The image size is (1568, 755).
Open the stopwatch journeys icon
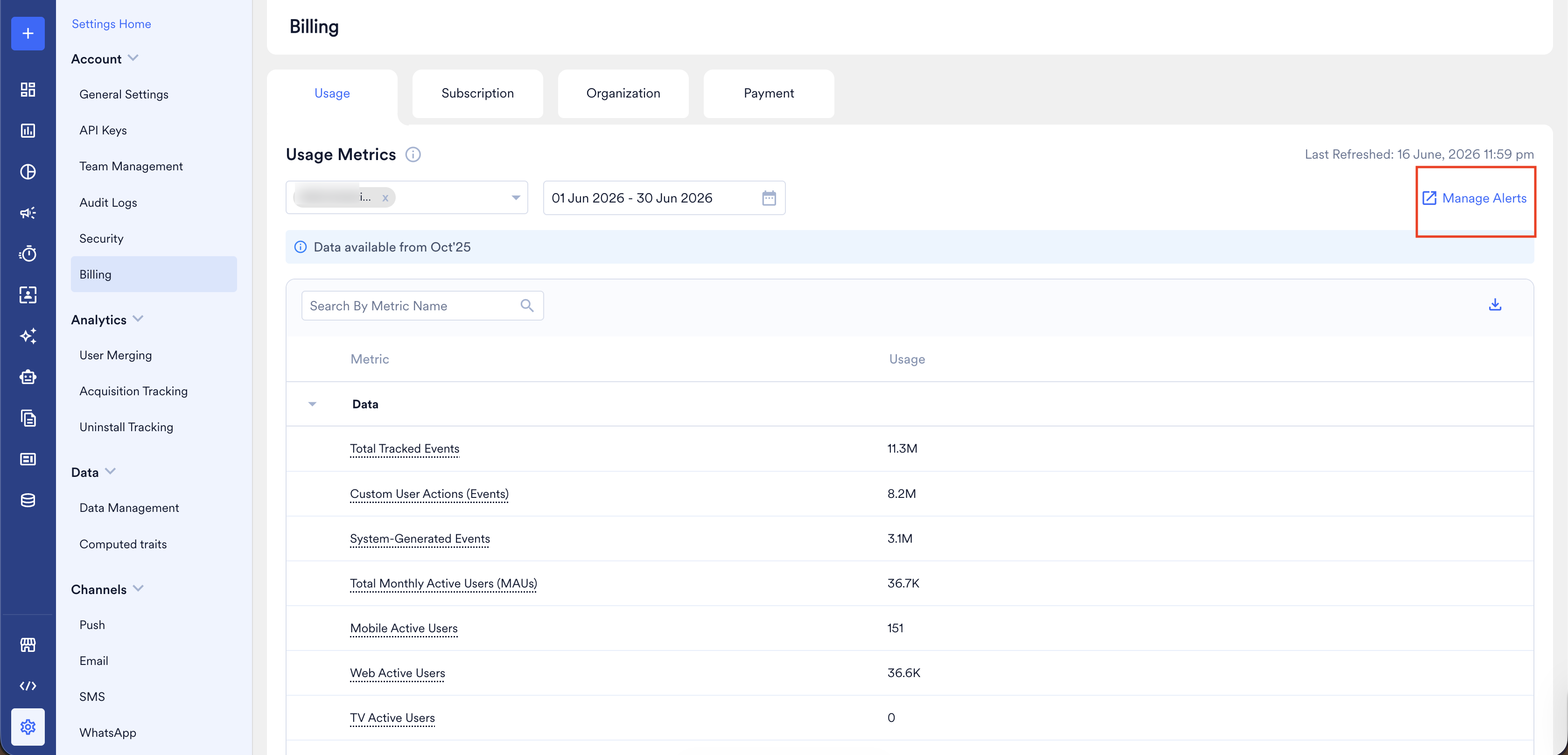pyautogui.click(x=28, y=253)
